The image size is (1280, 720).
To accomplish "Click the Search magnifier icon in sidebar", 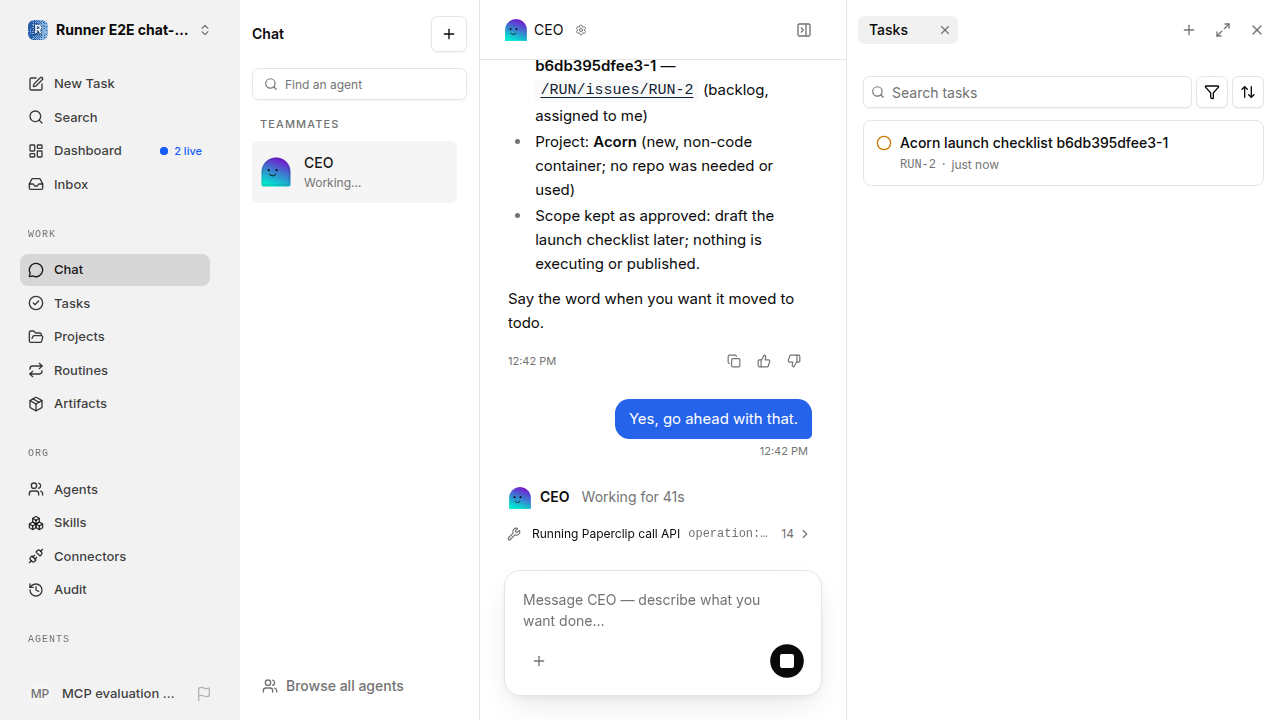I will click(36, 117).
